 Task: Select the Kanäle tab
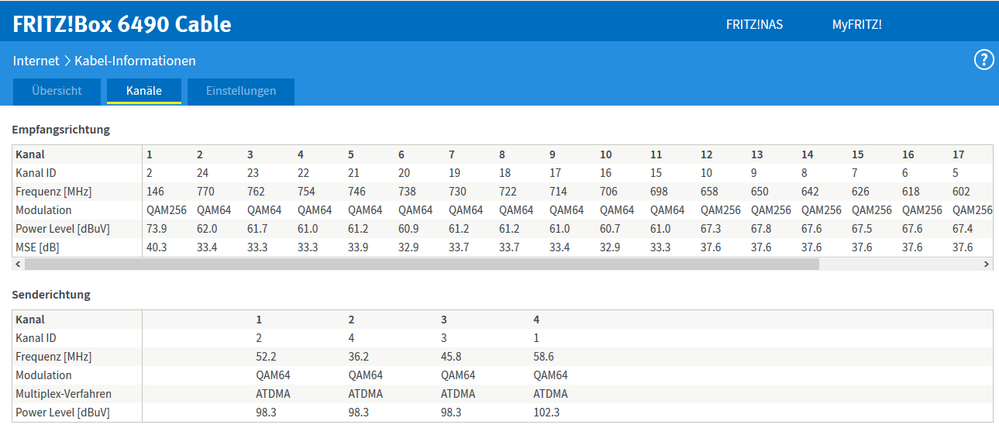click(144, 91)
